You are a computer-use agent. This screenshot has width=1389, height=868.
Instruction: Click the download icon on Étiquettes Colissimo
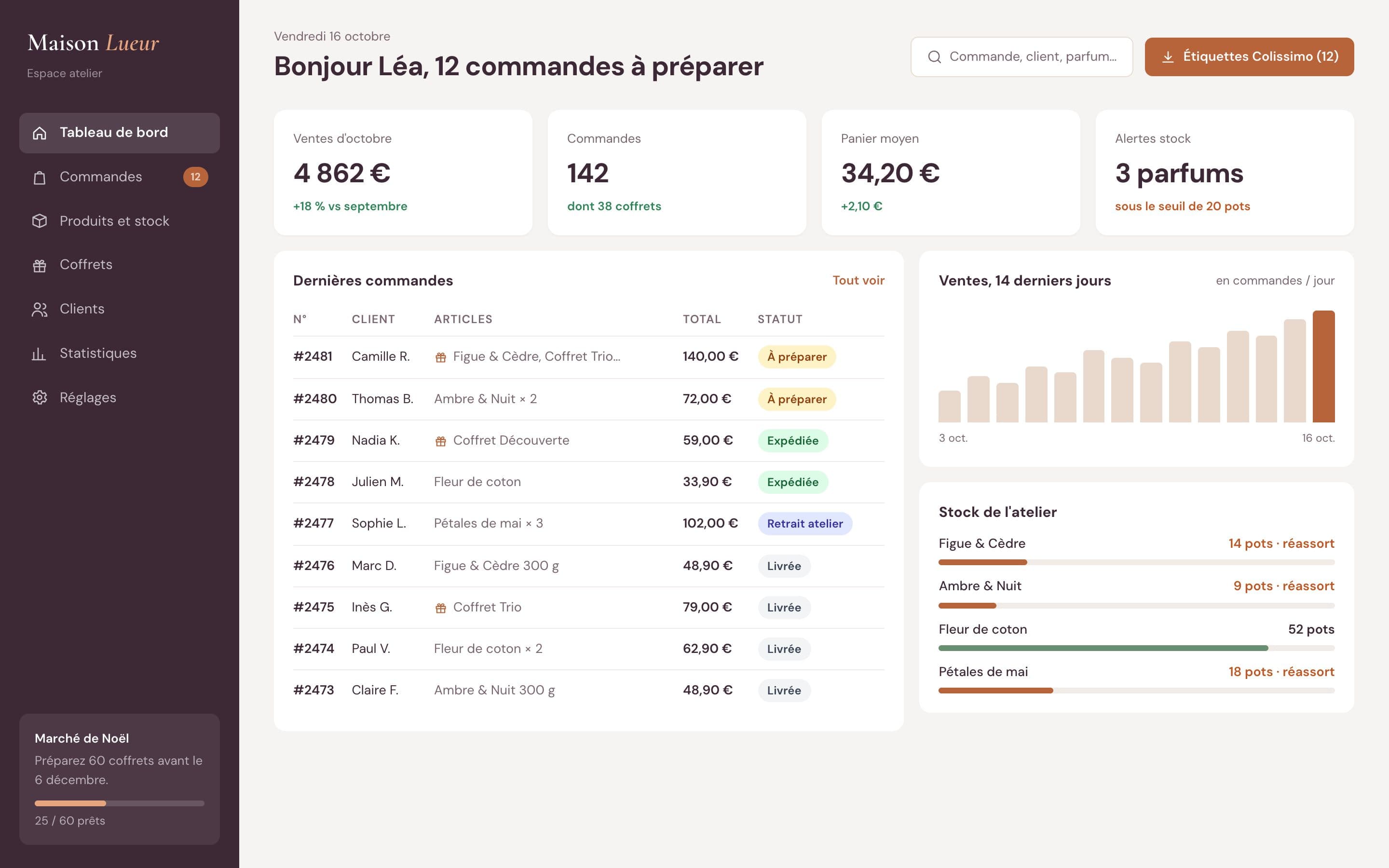1168,57
